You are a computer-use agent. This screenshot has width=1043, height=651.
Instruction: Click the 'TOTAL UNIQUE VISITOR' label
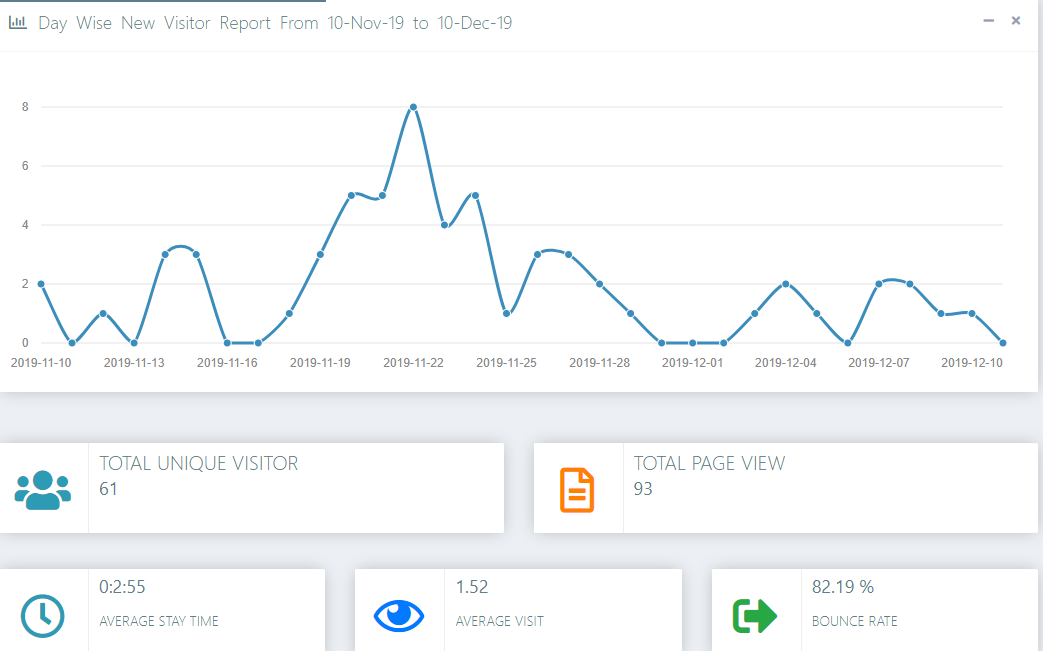pos(198,463)
